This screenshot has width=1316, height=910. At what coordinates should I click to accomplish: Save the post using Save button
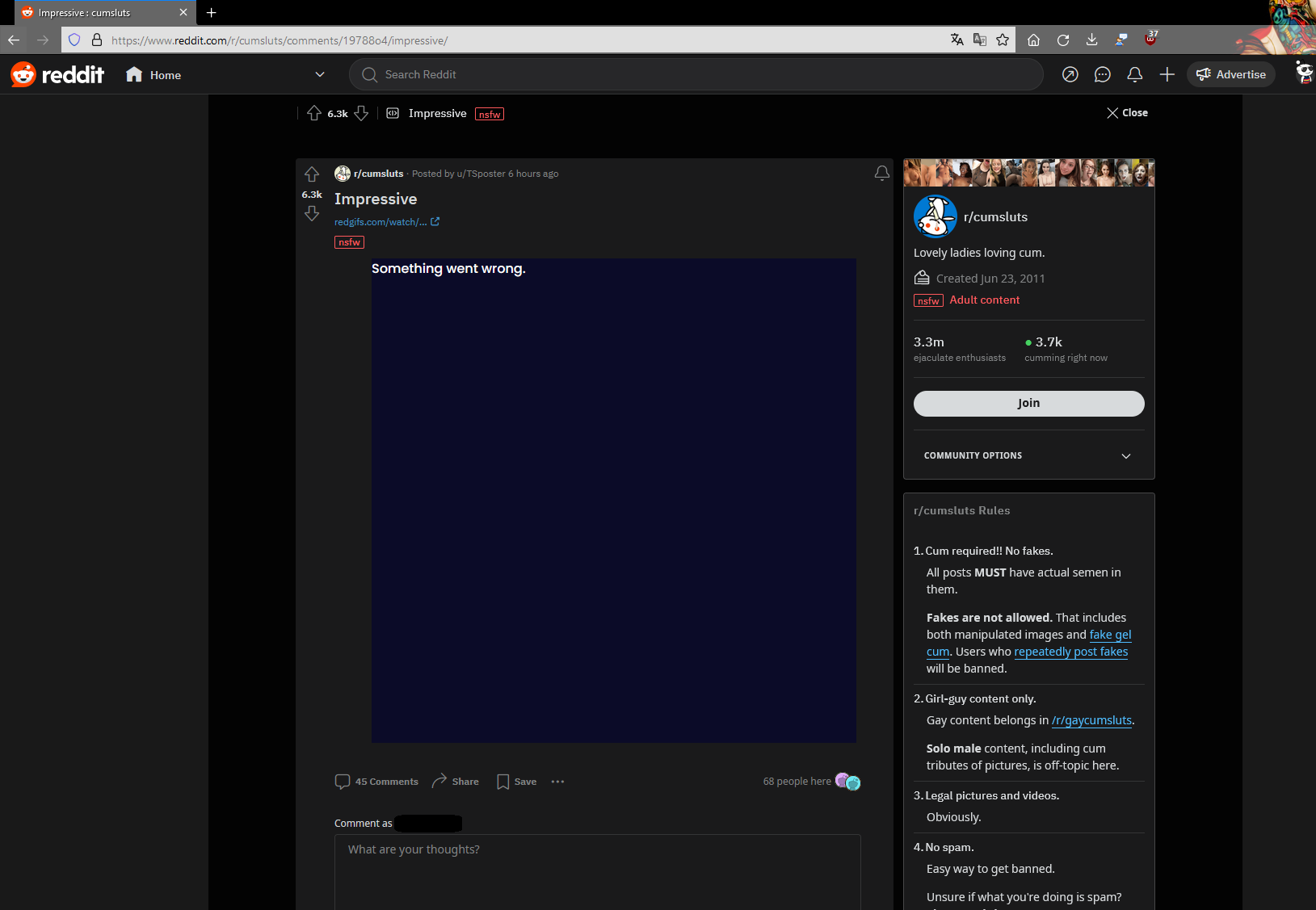pyautogui.click(x=517, y=782)
